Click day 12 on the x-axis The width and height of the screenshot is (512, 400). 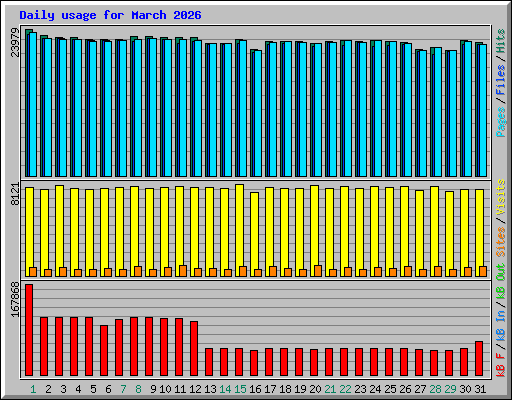click(x=195, y=389)
